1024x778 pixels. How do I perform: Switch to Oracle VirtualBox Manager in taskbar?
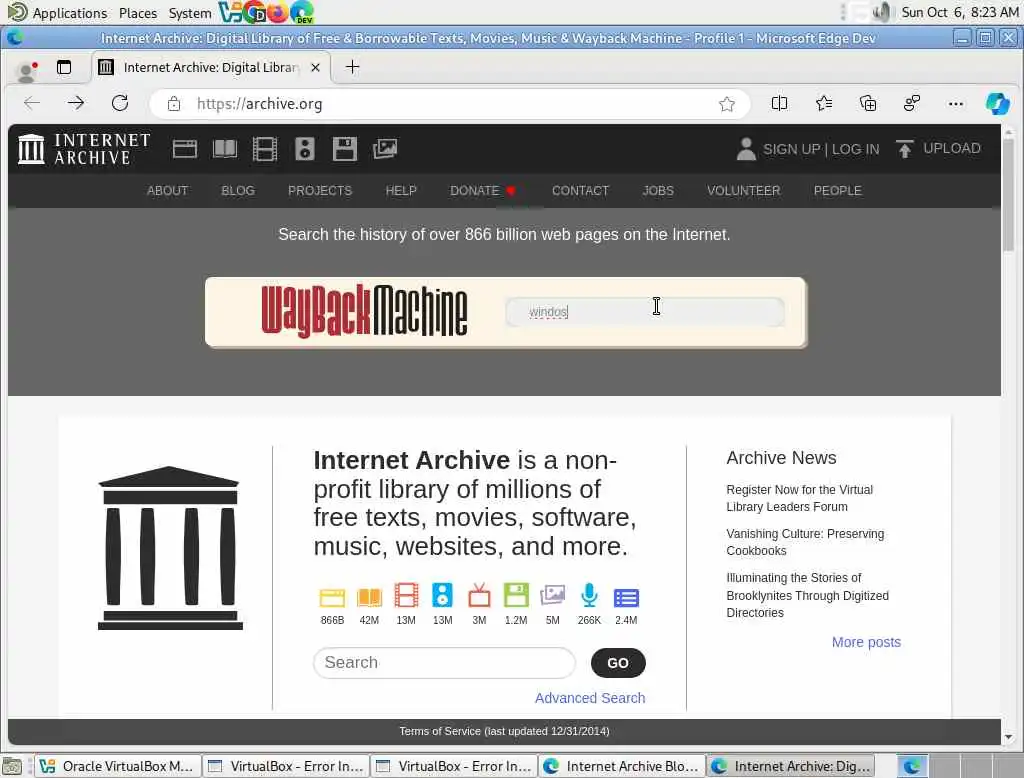[x=118, y=766]
